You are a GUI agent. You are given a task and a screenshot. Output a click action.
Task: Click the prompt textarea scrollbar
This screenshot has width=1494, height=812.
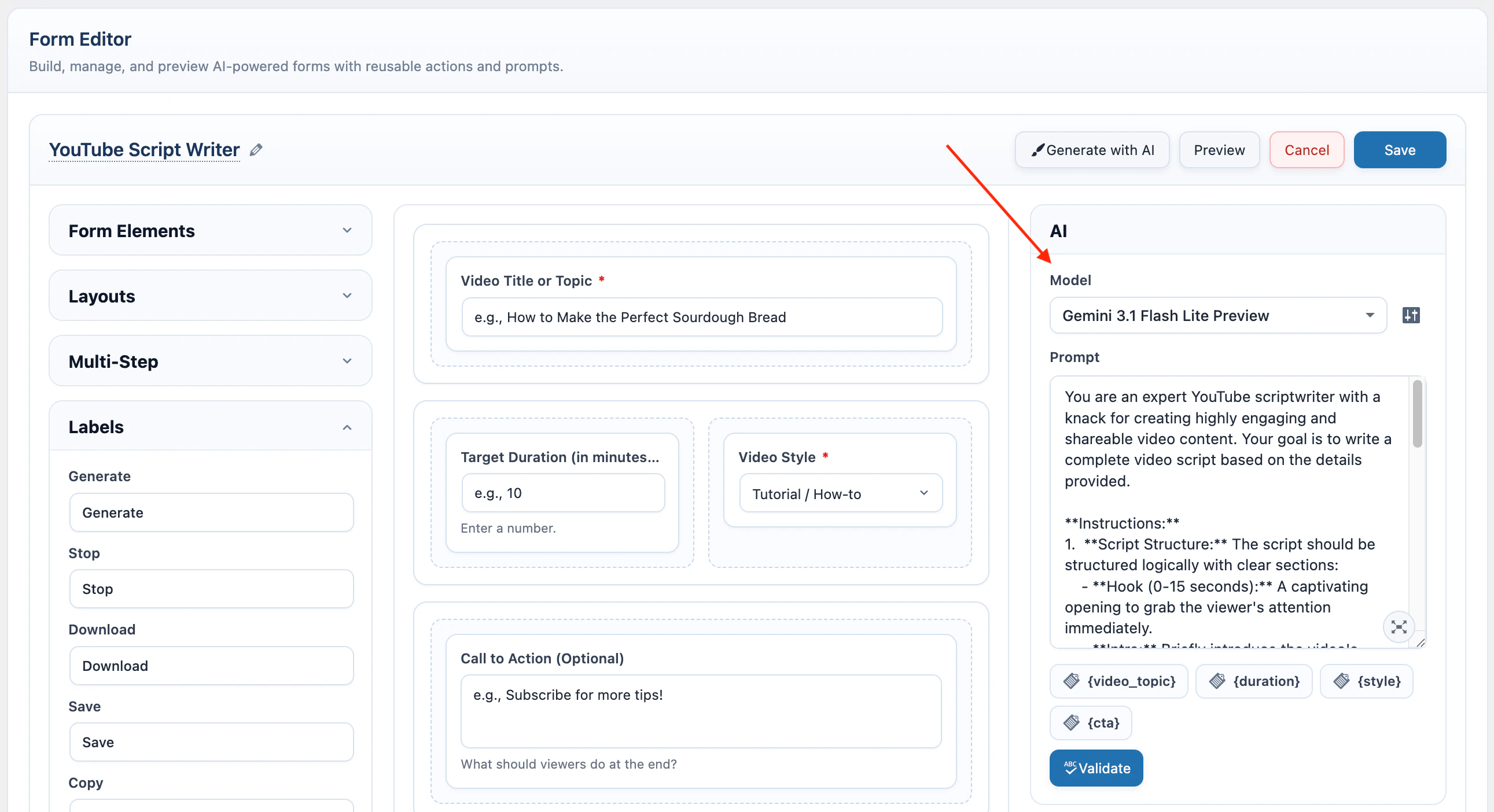[x=1417, y=414]
